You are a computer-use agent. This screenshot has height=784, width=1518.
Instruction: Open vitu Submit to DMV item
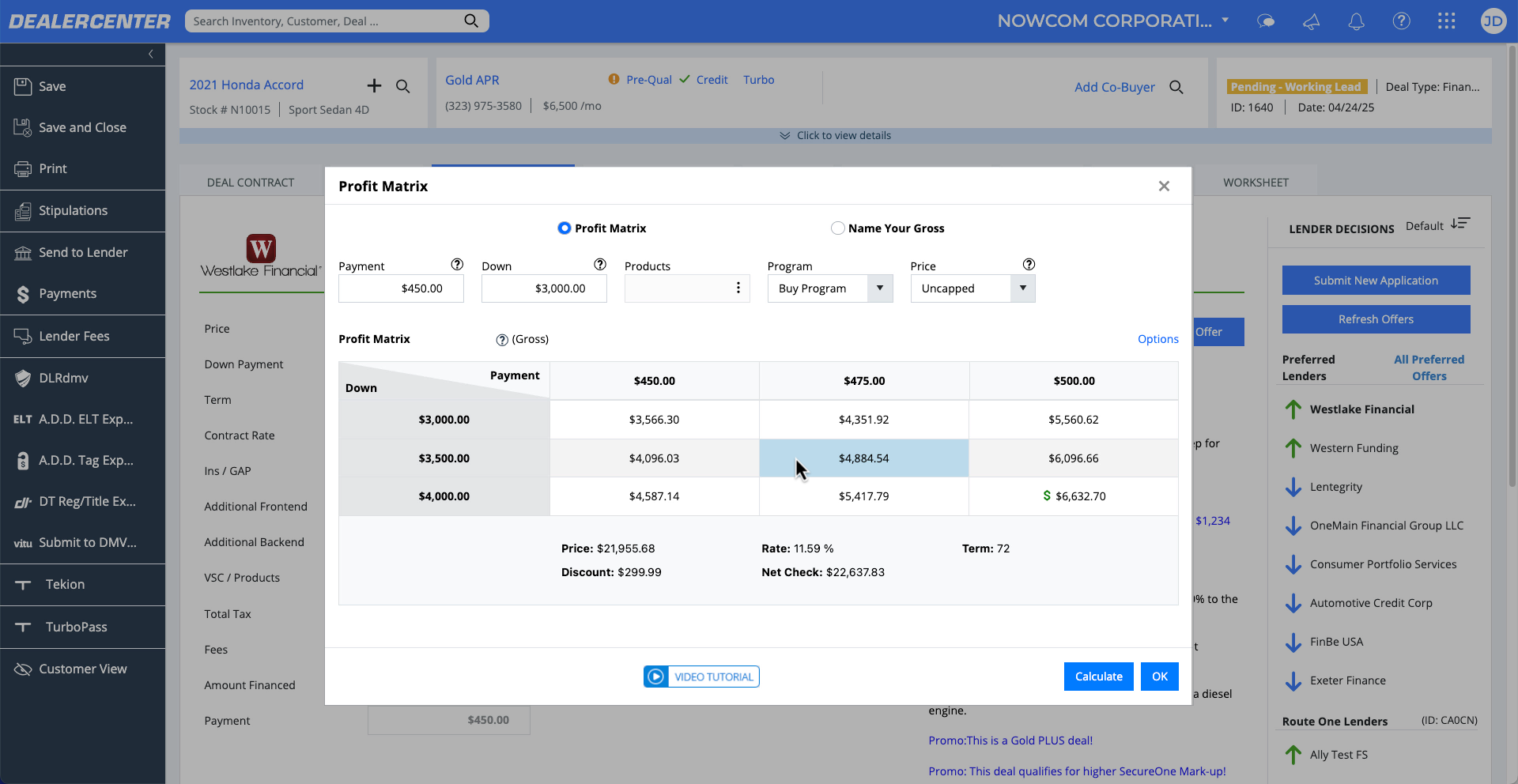point(82,542)
